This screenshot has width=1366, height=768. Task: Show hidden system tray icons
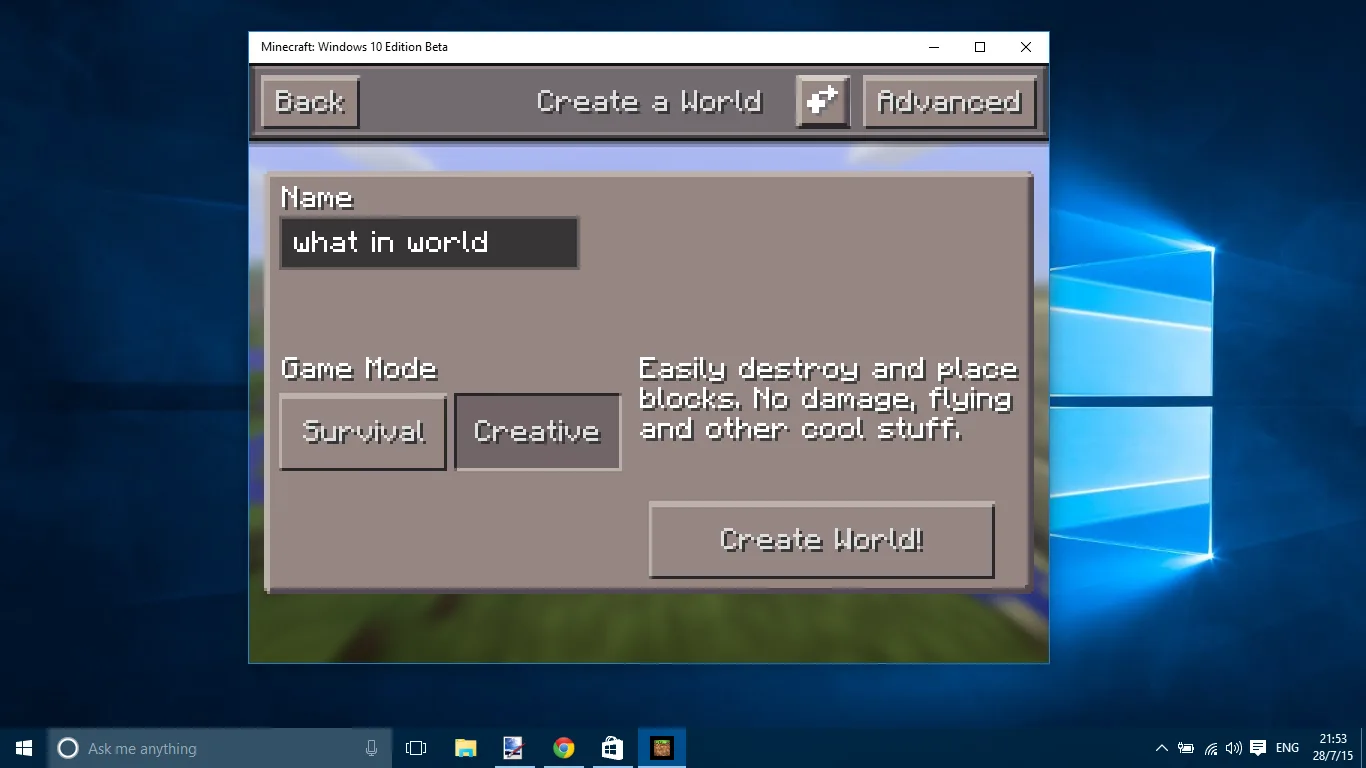(1161, 748)
